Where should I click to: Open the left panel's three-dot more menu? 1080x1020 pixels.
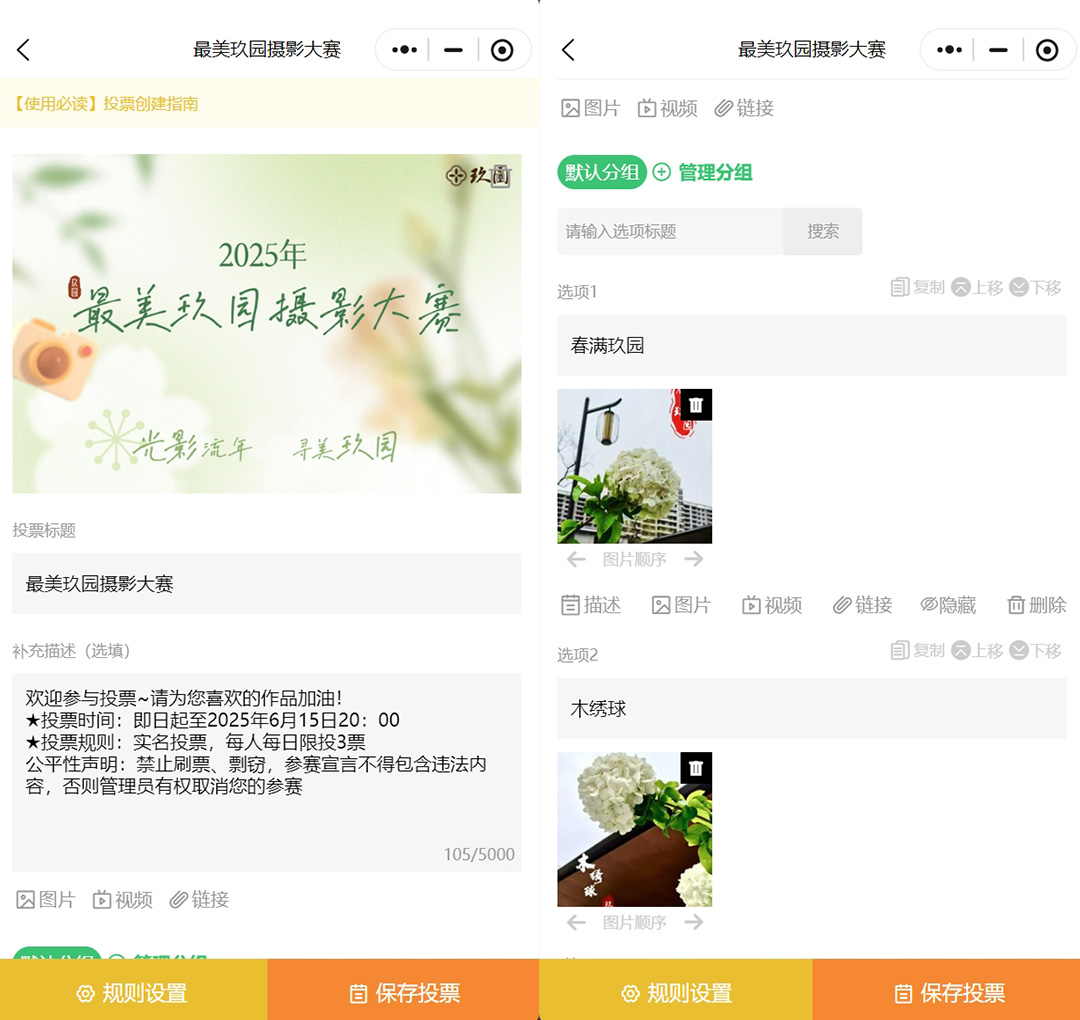pyautogui.click(x=404, y=50)
